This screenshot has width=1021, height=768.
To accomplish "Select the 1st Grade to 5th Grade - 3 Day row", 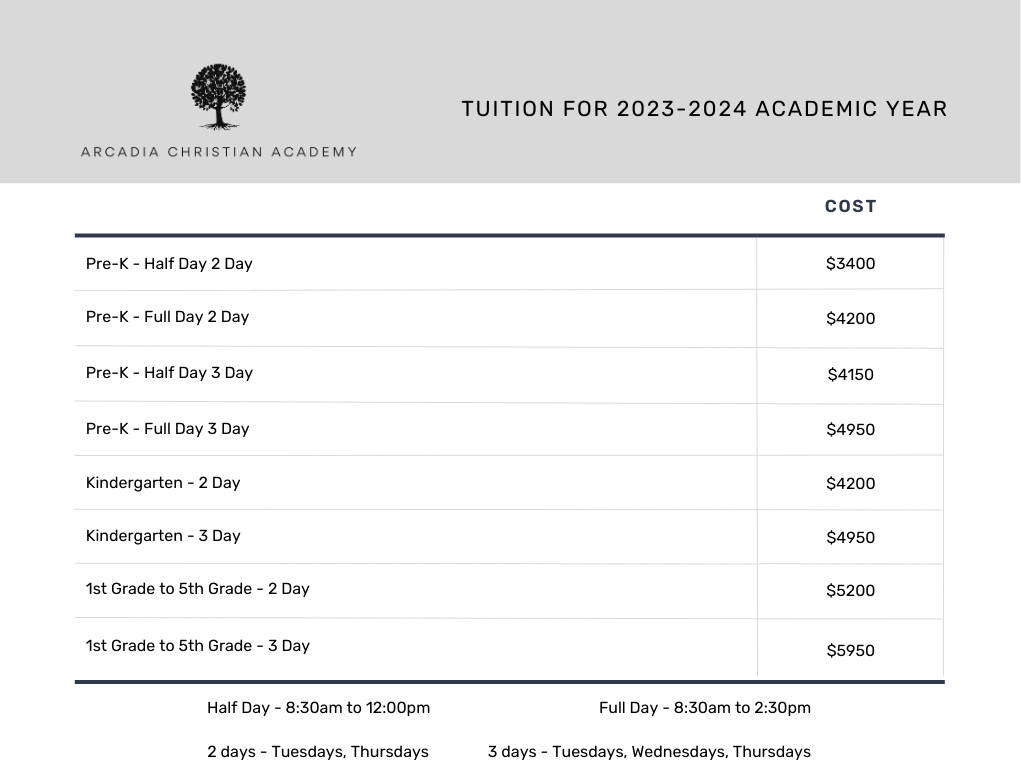I will pos(509,647).
